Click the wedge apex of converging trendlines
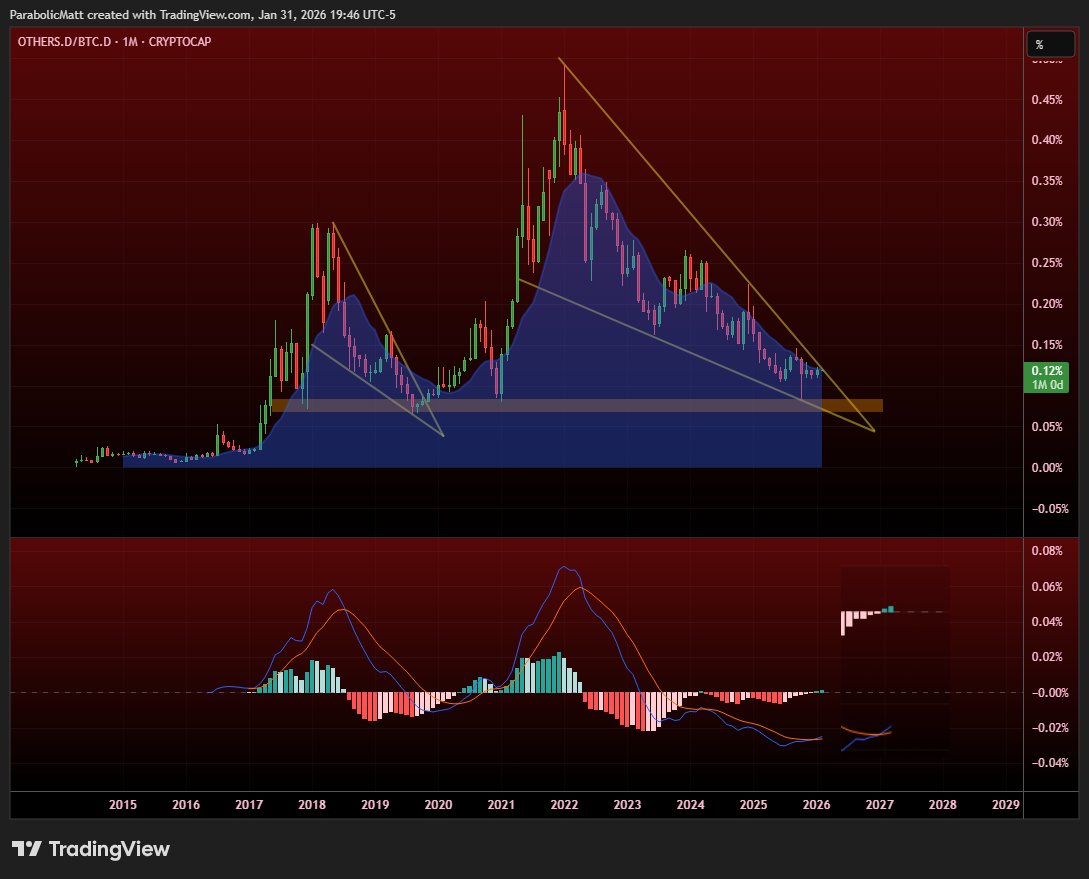Image resolution: width=1089 pixels, height=879 pixels. (x=873, y=431)
